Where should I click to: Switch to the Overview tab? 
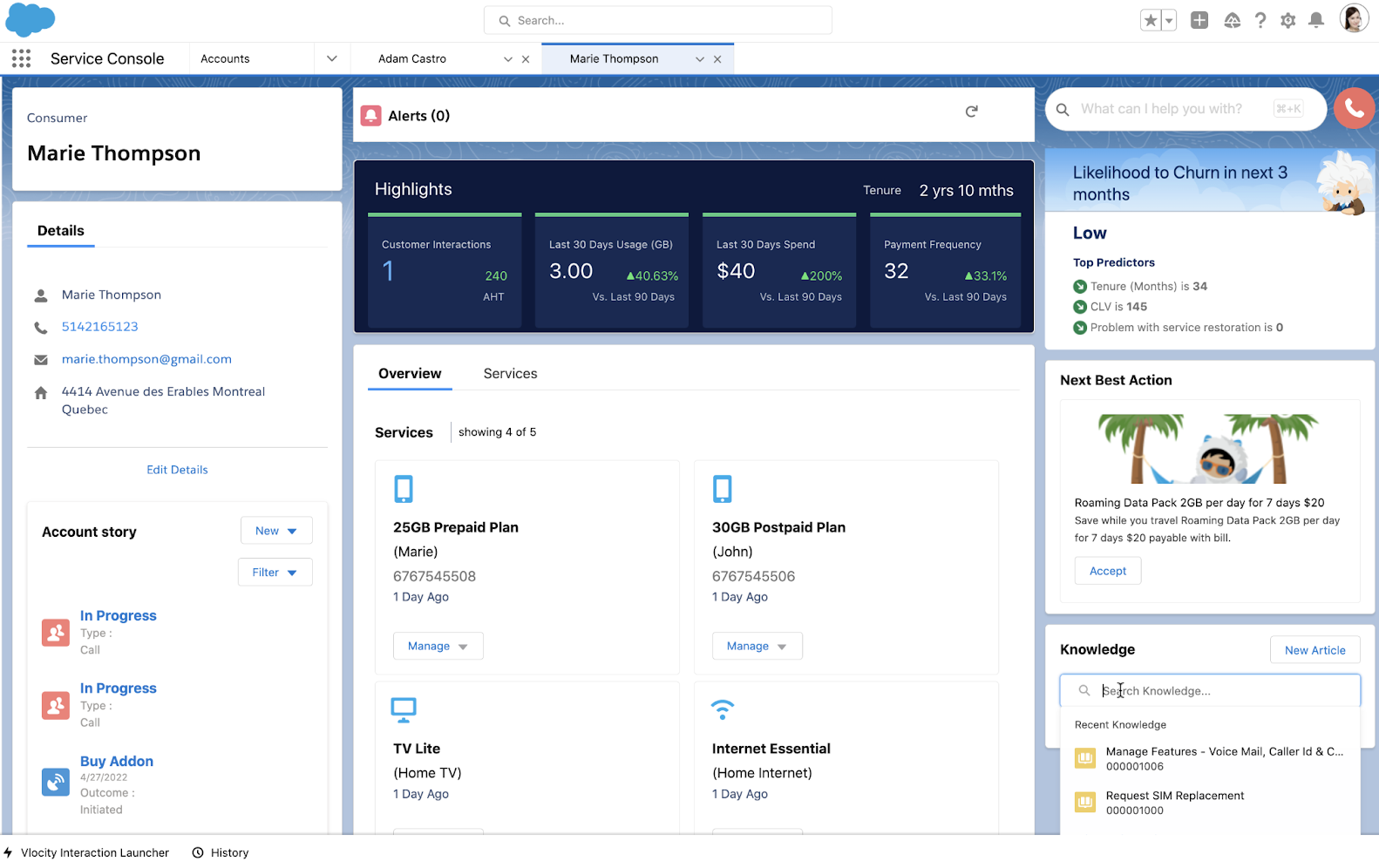click(x=410, y=374)
